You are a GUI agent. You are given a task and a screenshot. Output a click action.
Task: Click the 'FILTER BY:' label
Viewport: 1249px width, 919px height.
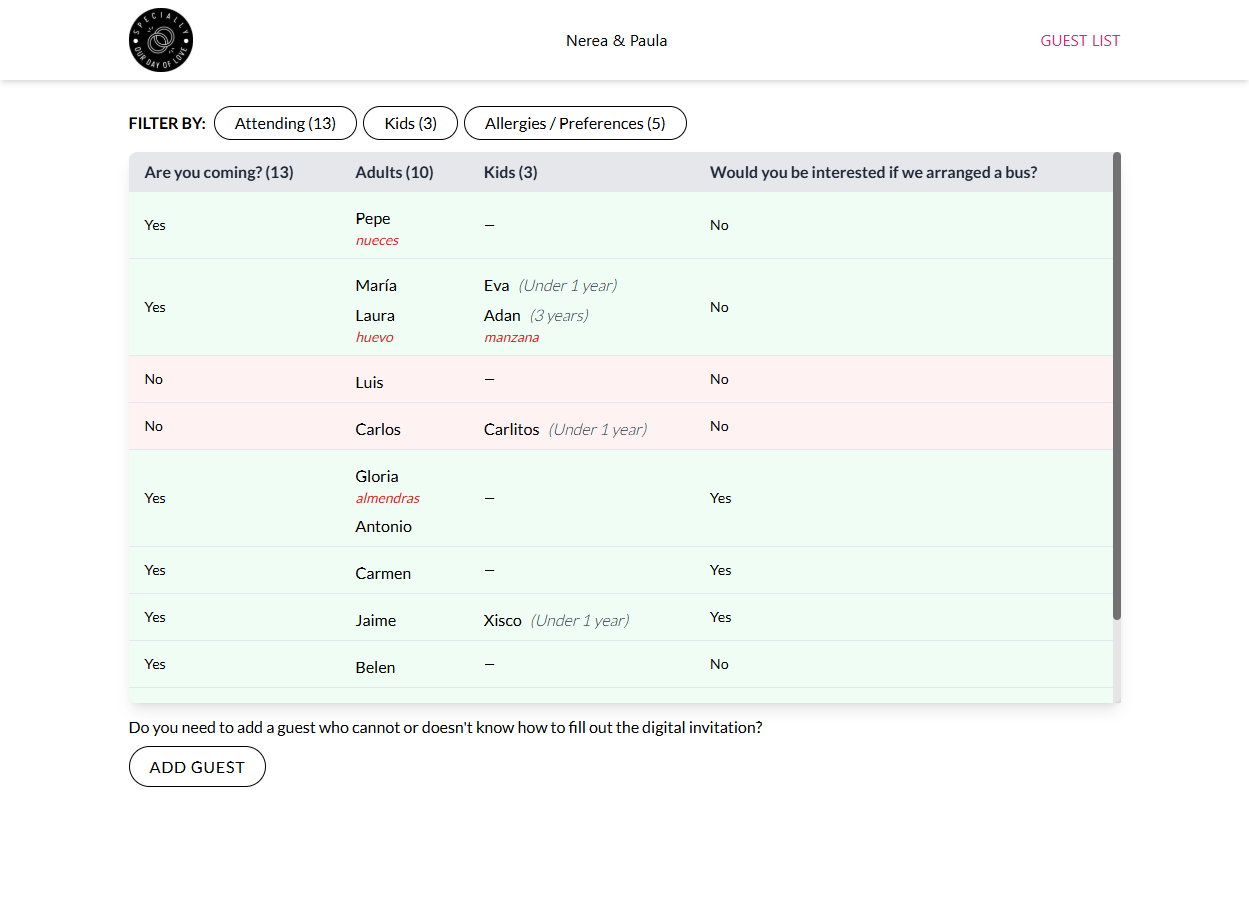click(x=167, y=124)
